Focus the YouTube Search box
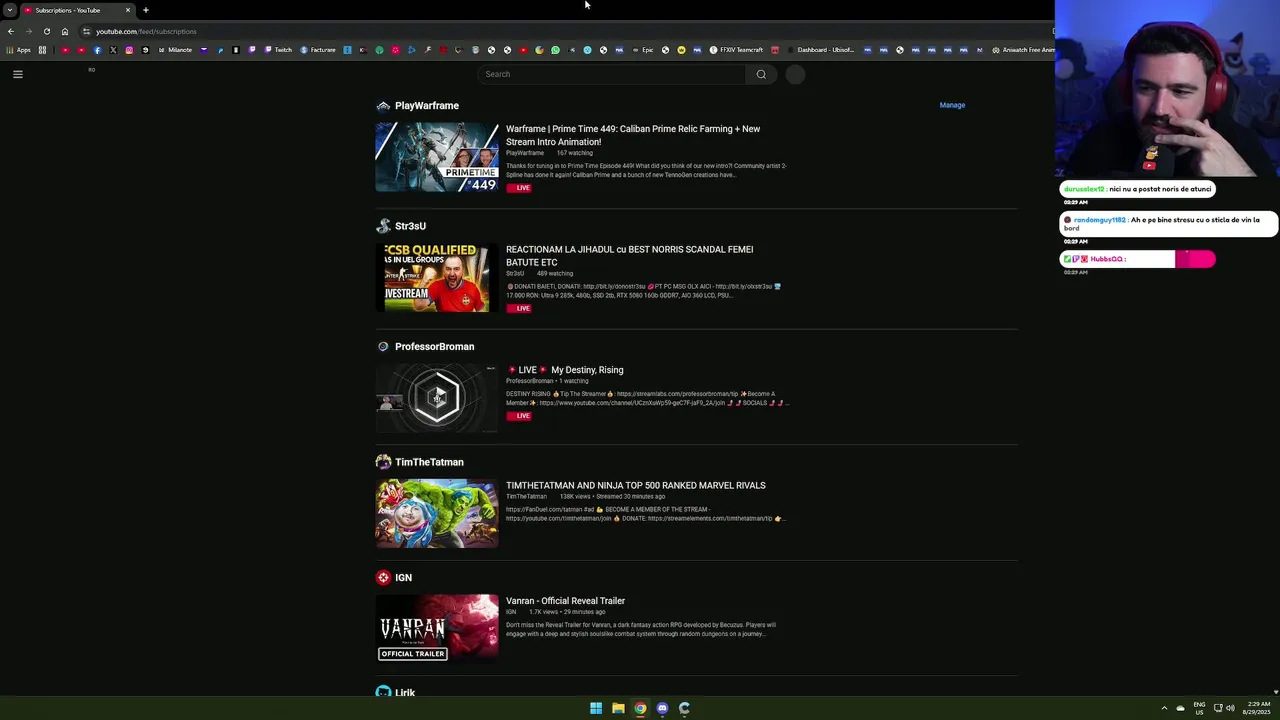Viewport: 1280px width, 720px height. [x=611, y=74]
